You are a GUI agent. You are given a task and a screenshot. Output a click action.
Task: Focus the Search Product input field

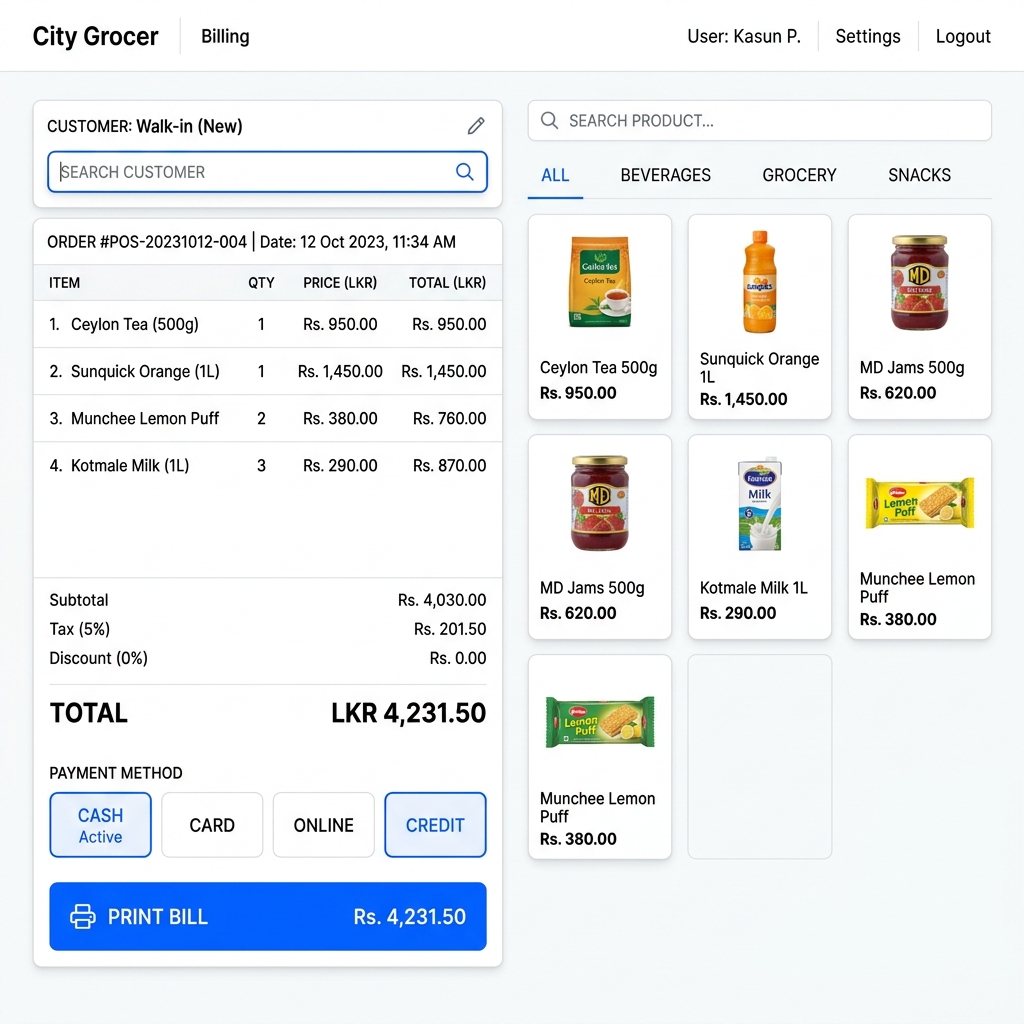tap(760, 120)
